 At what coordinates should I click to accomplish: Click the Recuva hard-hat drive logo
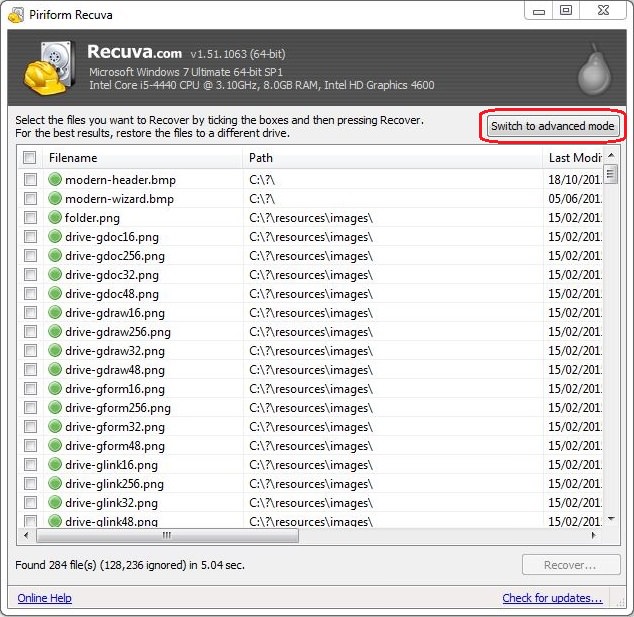[x=49, y=68]
